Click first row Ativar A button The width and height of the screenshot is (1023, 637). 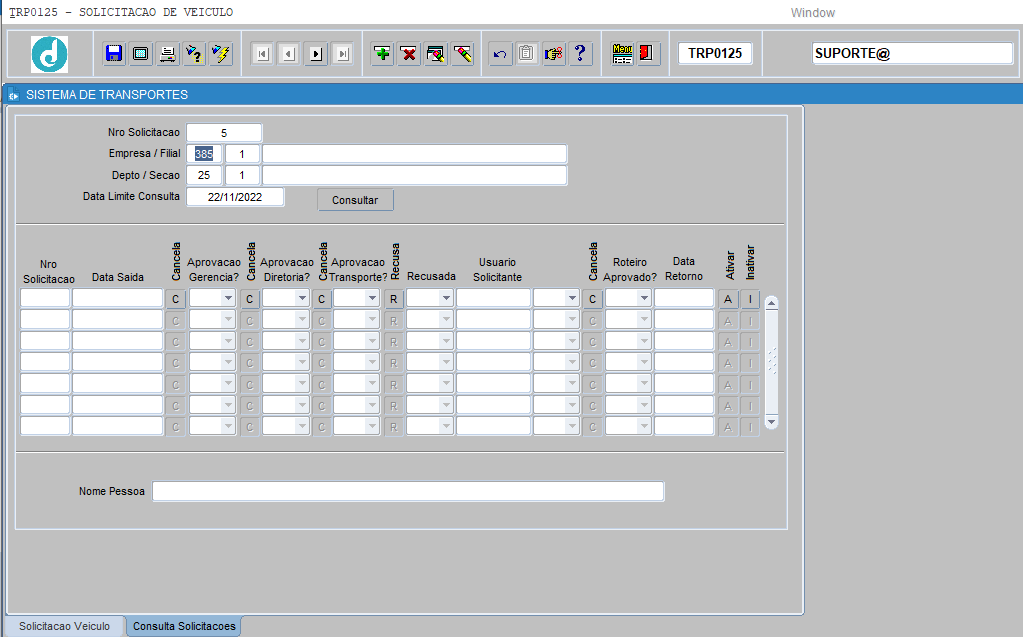(x=728, y=299)
